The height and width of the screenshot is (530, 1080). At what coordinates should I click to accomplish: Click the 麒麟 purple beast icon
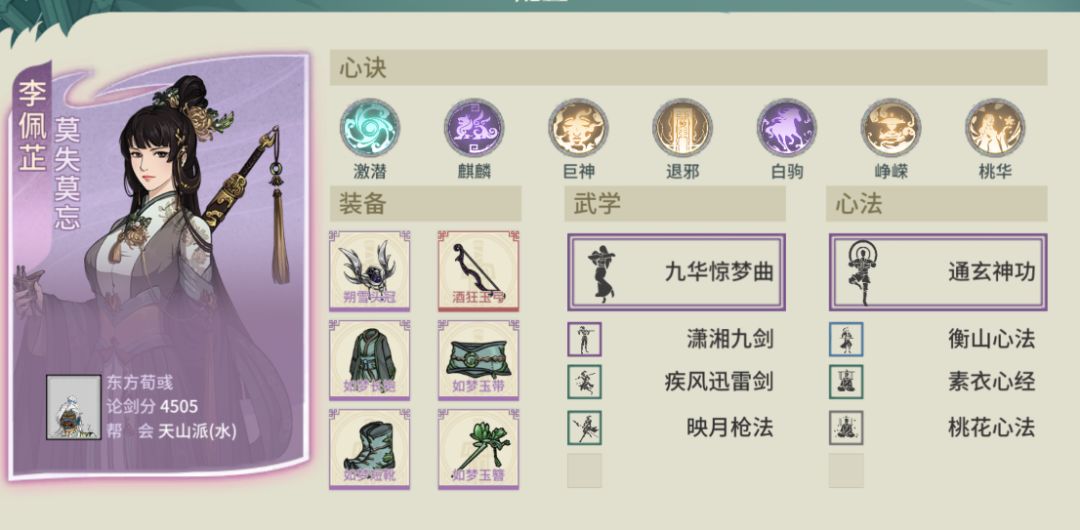click(x=474, y=128)
